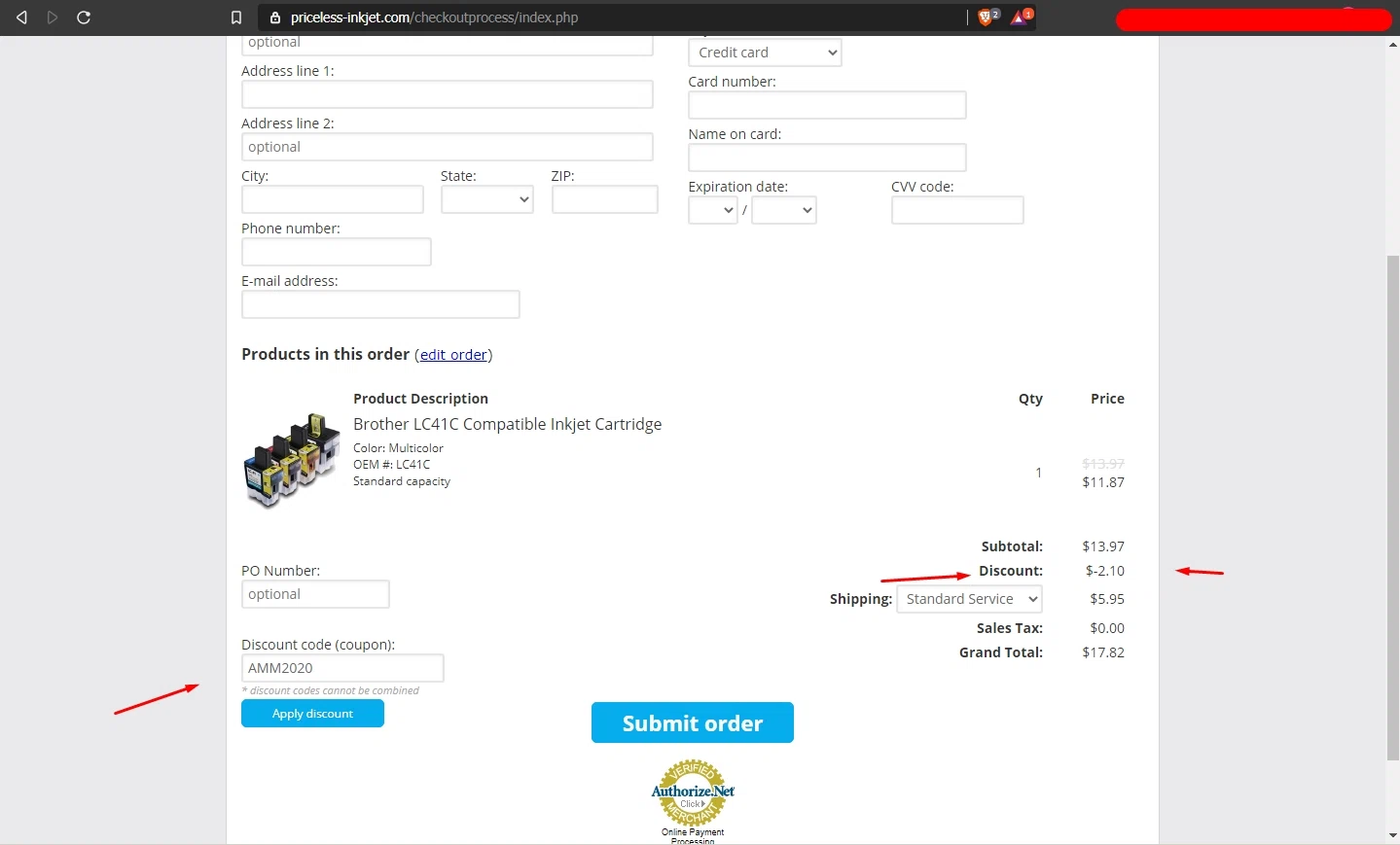The image size is (1400, 845).
Task: Open the expiration month dropdown
Action: (713, 210)
